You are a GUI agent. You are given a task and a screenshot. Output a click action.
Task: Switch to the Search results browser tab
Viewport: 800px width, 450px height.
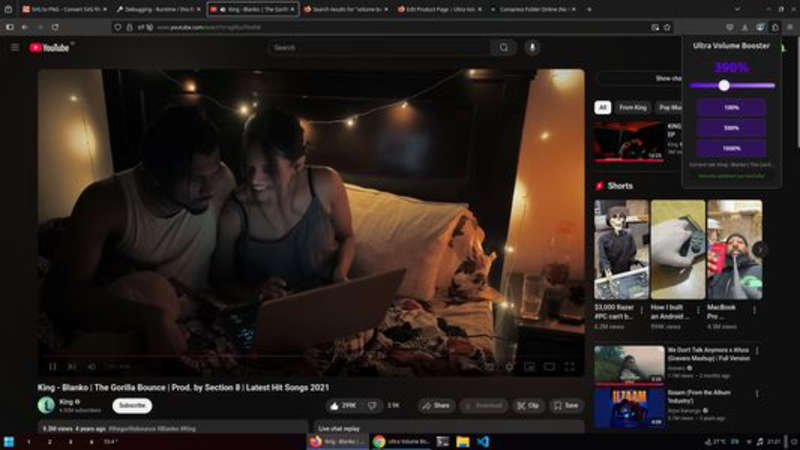point(345,9)
